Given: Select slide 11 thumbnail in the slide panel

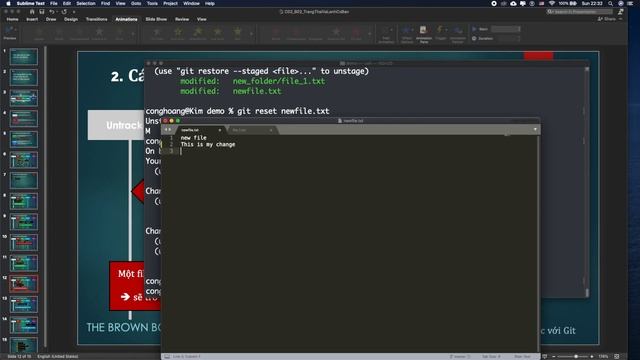Looking at the screenshot, I should [24, 263].
